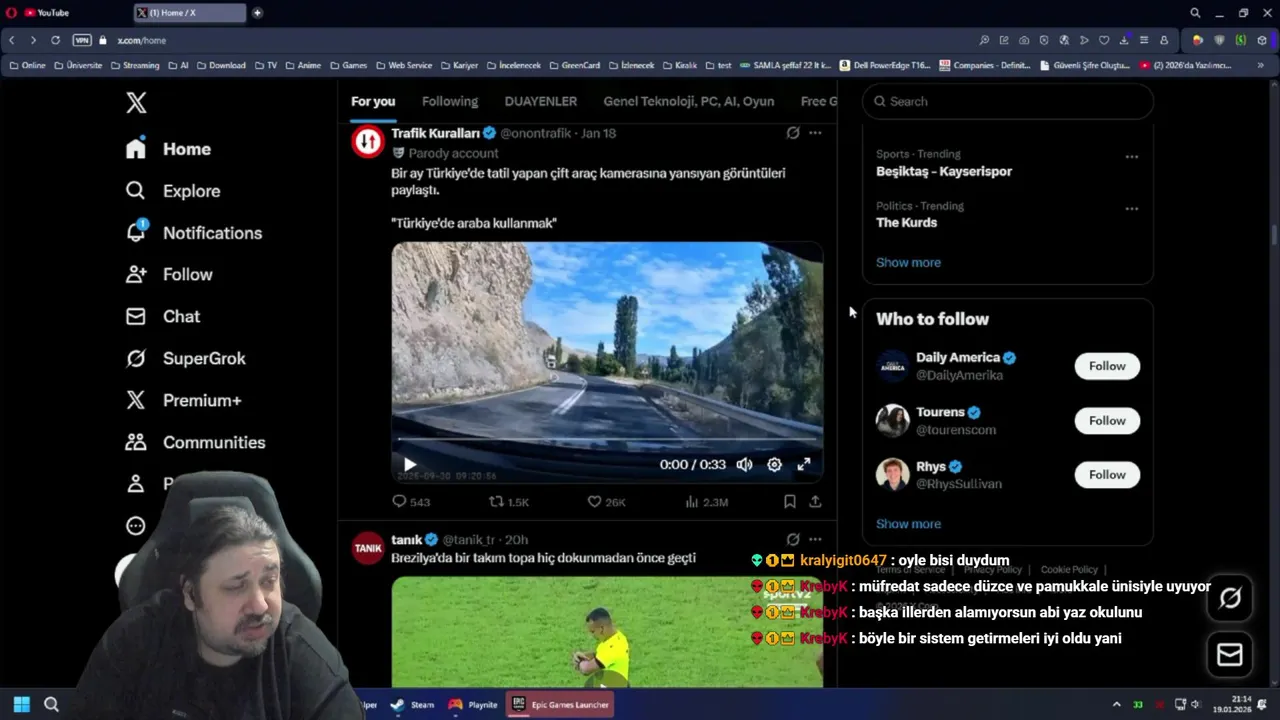Open Premium+ in the sidebar

[x=183, y=400]
